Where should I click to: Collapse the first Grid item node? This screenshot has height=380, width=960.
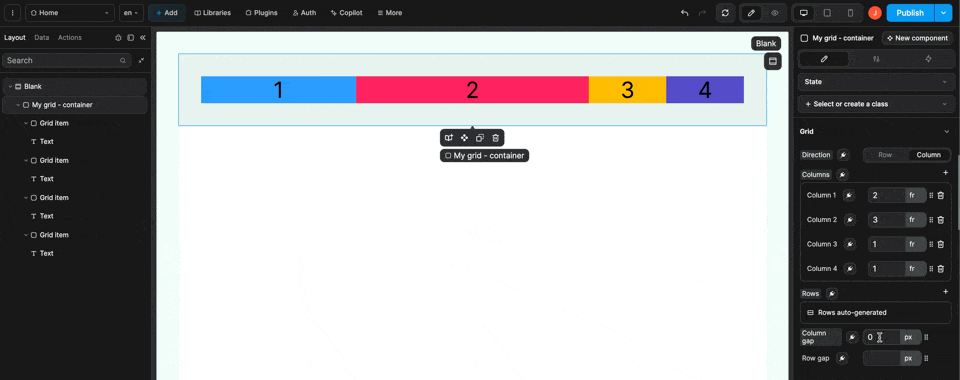coord(26,124)
